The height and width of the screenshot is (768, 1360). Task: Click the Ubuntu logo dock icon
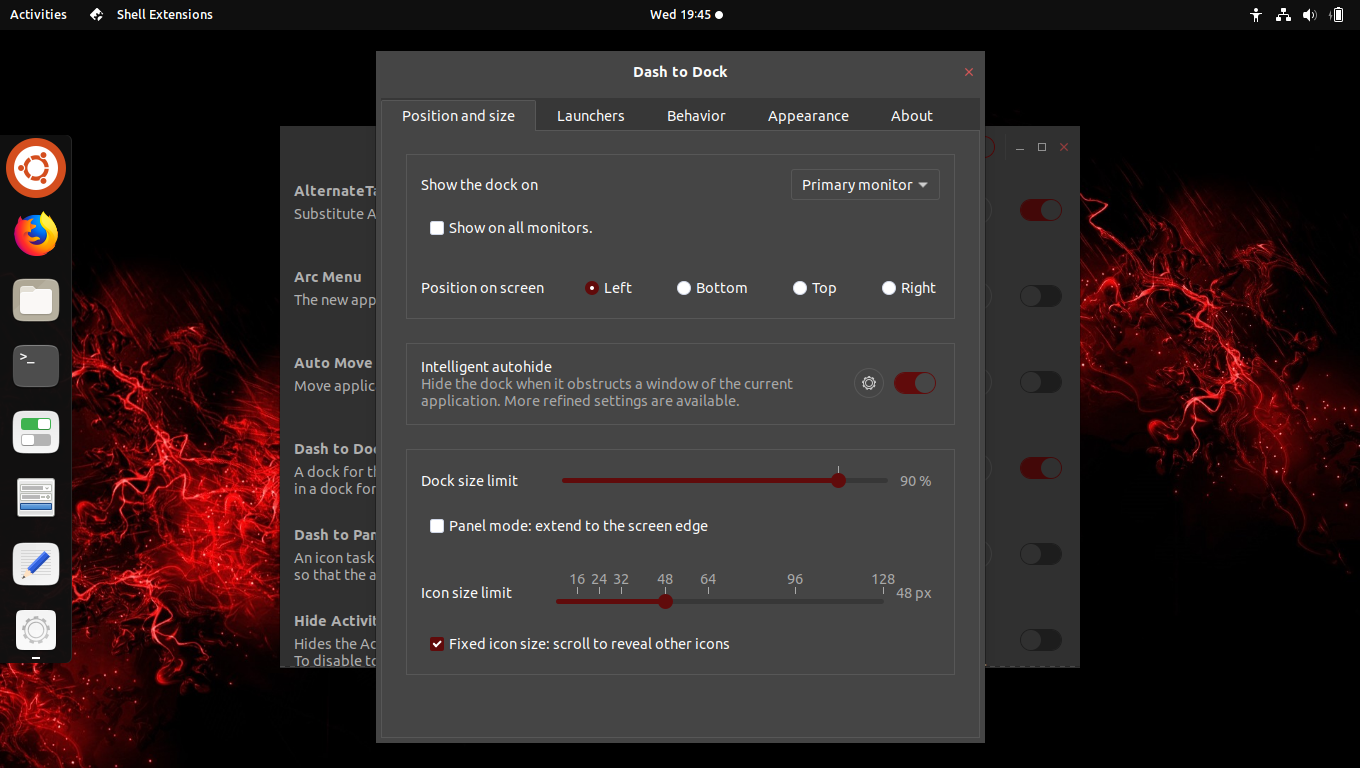pos(36,168)
